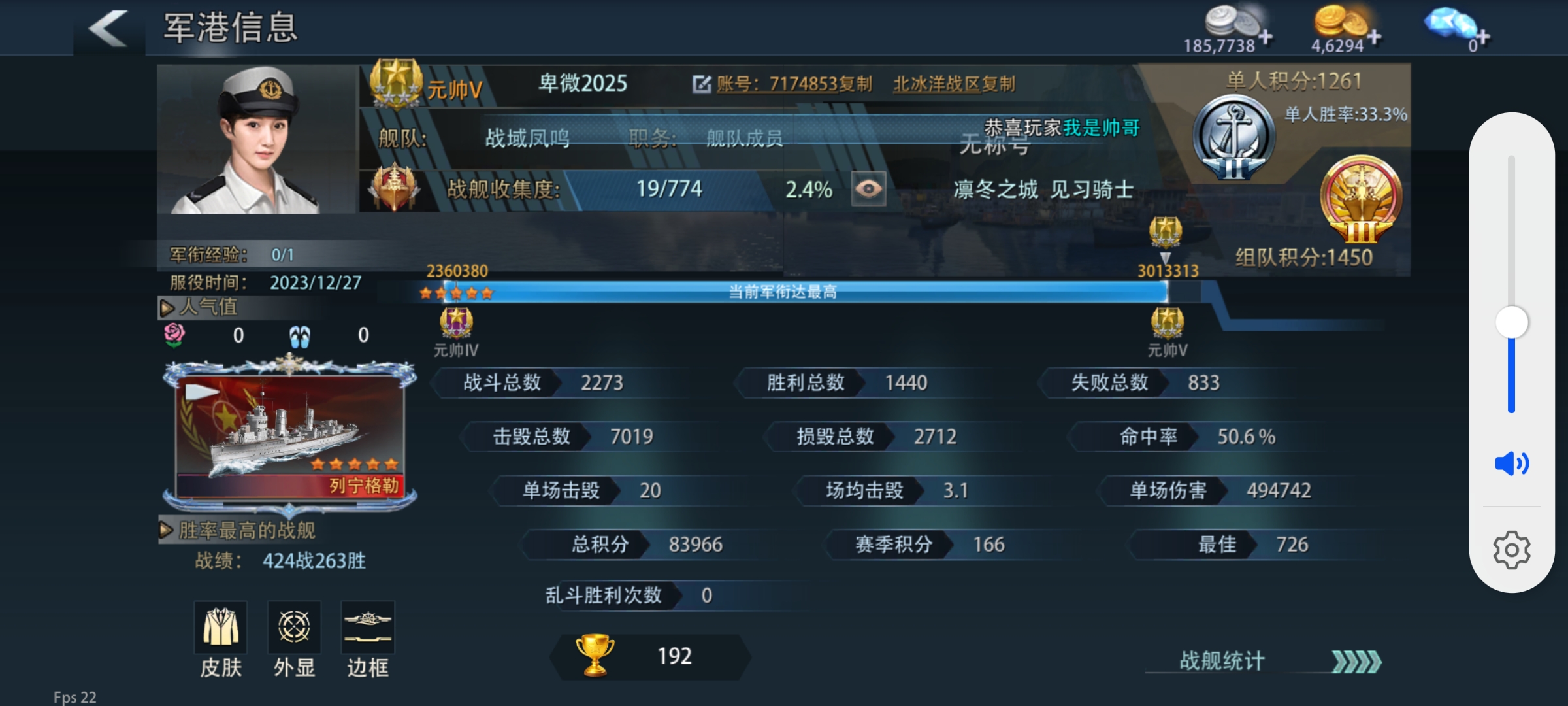Open the 皮肤 skin icon
This screenshot has height=706, width=1568.
pos(221,627)
